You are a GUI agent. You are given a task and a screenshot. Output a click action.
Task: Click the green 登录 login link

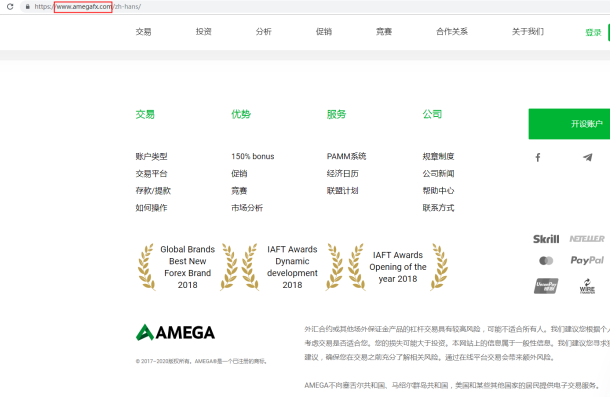(593, 33)
